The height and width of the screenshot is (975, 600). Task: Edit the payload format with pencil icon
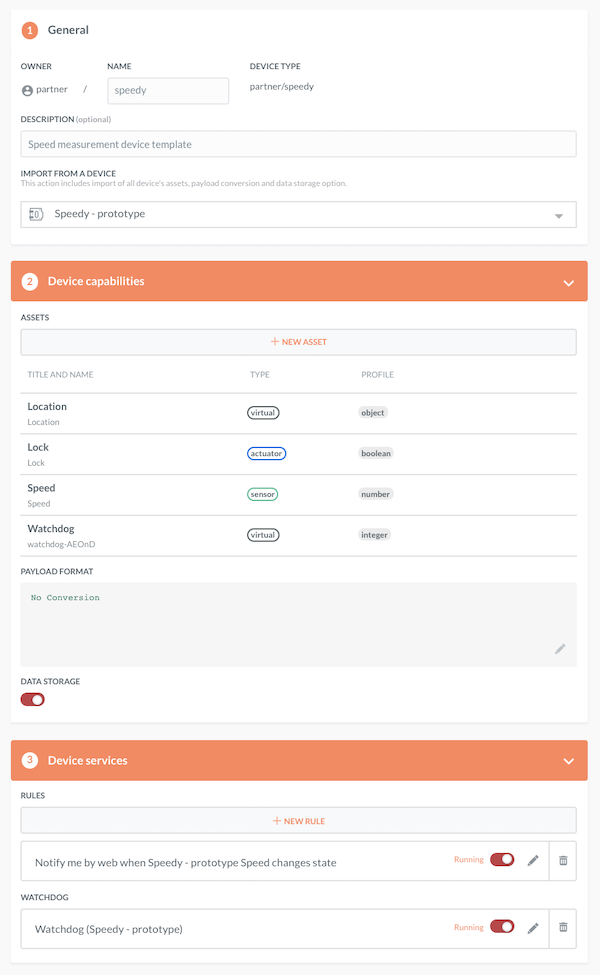(561, 649)
